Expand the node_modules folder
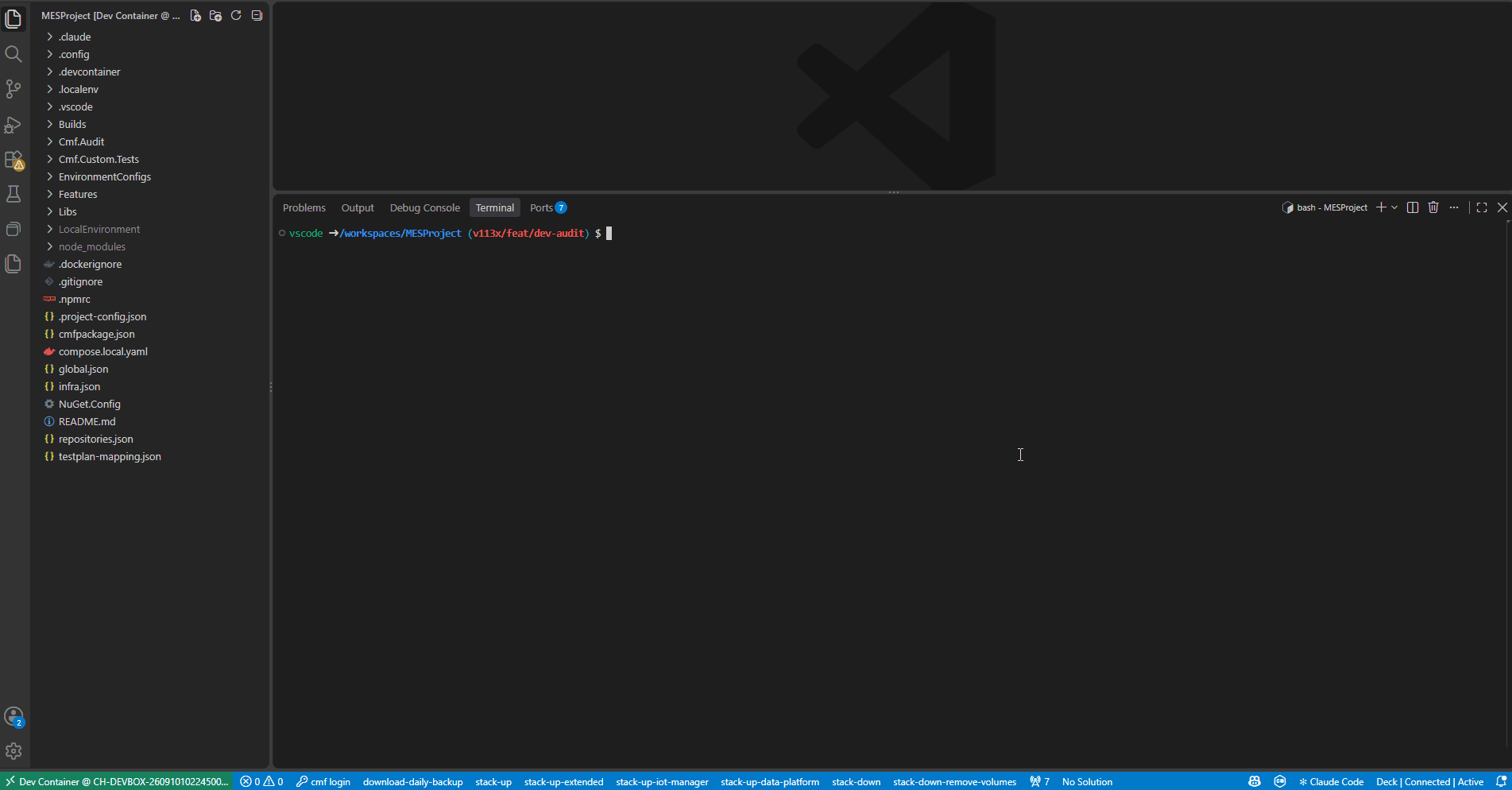The height and width of the screenshot is (790, 1512). 149,246
